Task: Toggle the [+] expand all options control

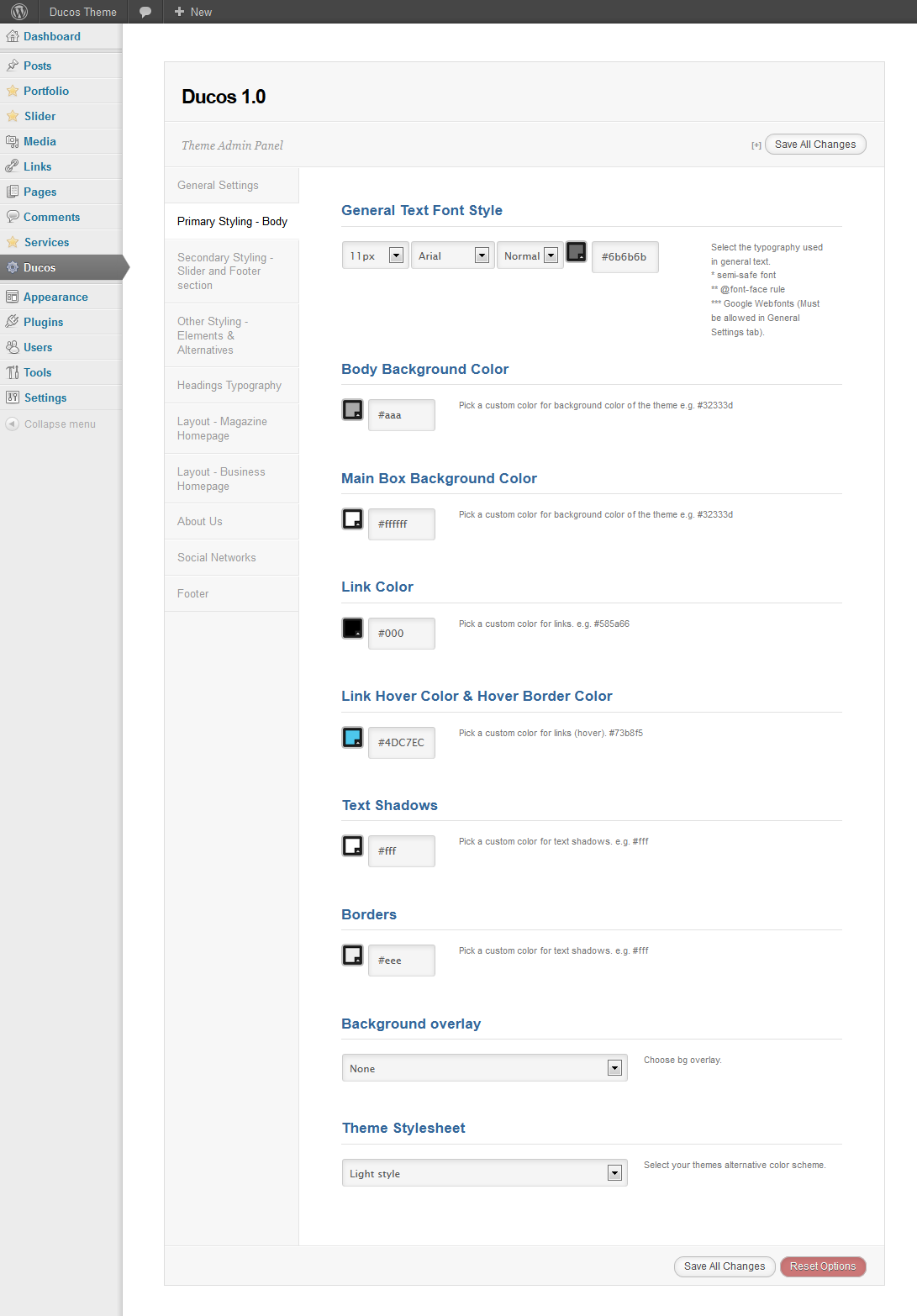Action: (x=756, y=145)
